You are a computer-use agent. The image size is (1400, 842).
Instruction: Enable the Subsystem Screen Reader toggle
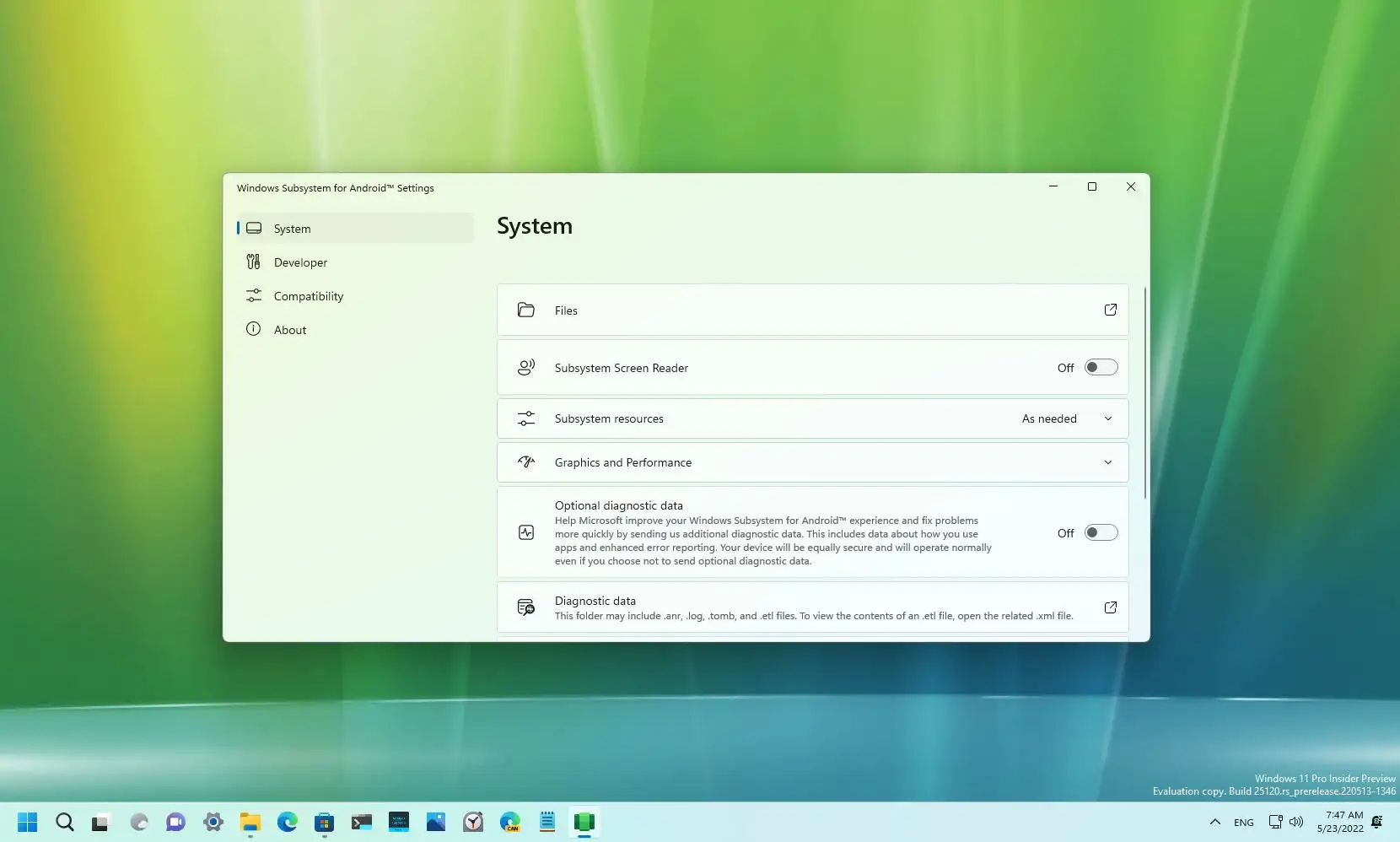[1099, 367]
